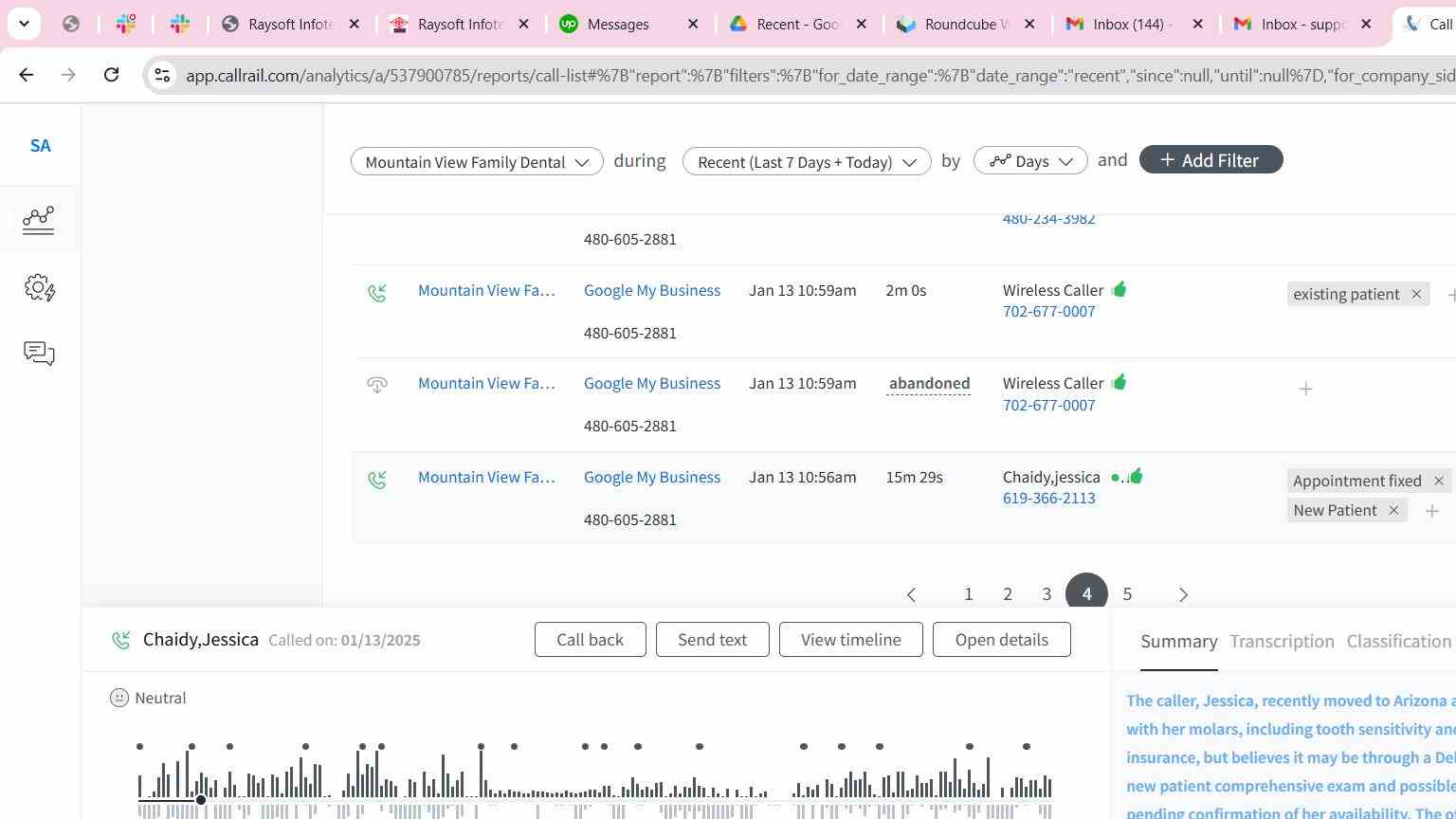Go to next page of call list

1183,594
